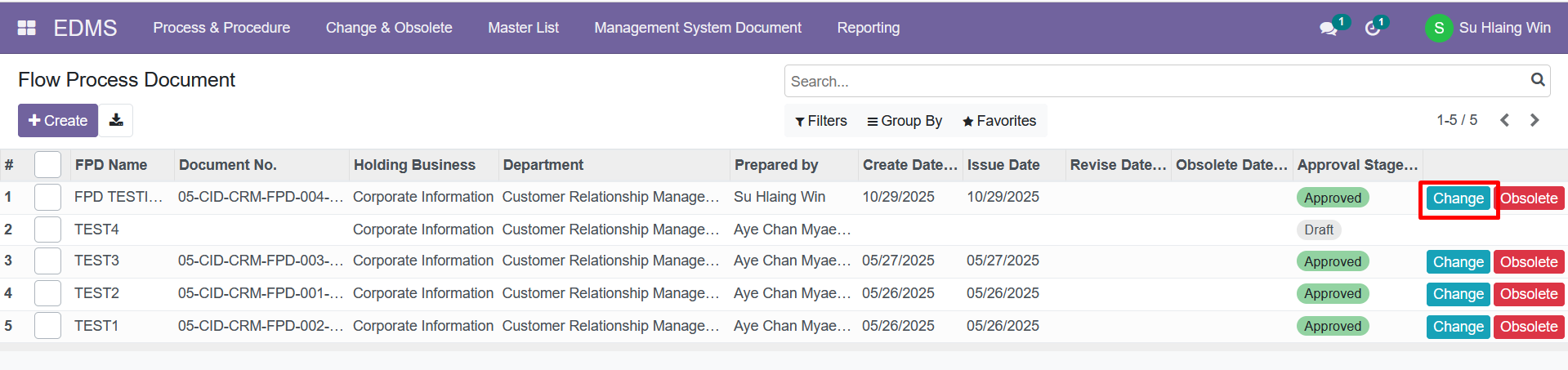Click Change on TEST3 row

point(1459,262)
